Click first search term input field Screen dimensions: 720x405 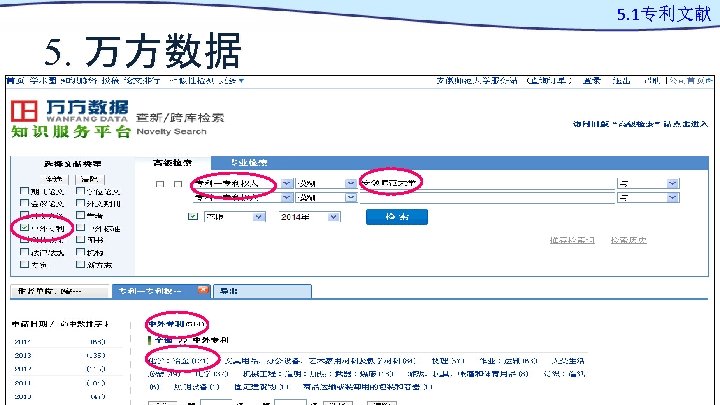tap(487, 183)
